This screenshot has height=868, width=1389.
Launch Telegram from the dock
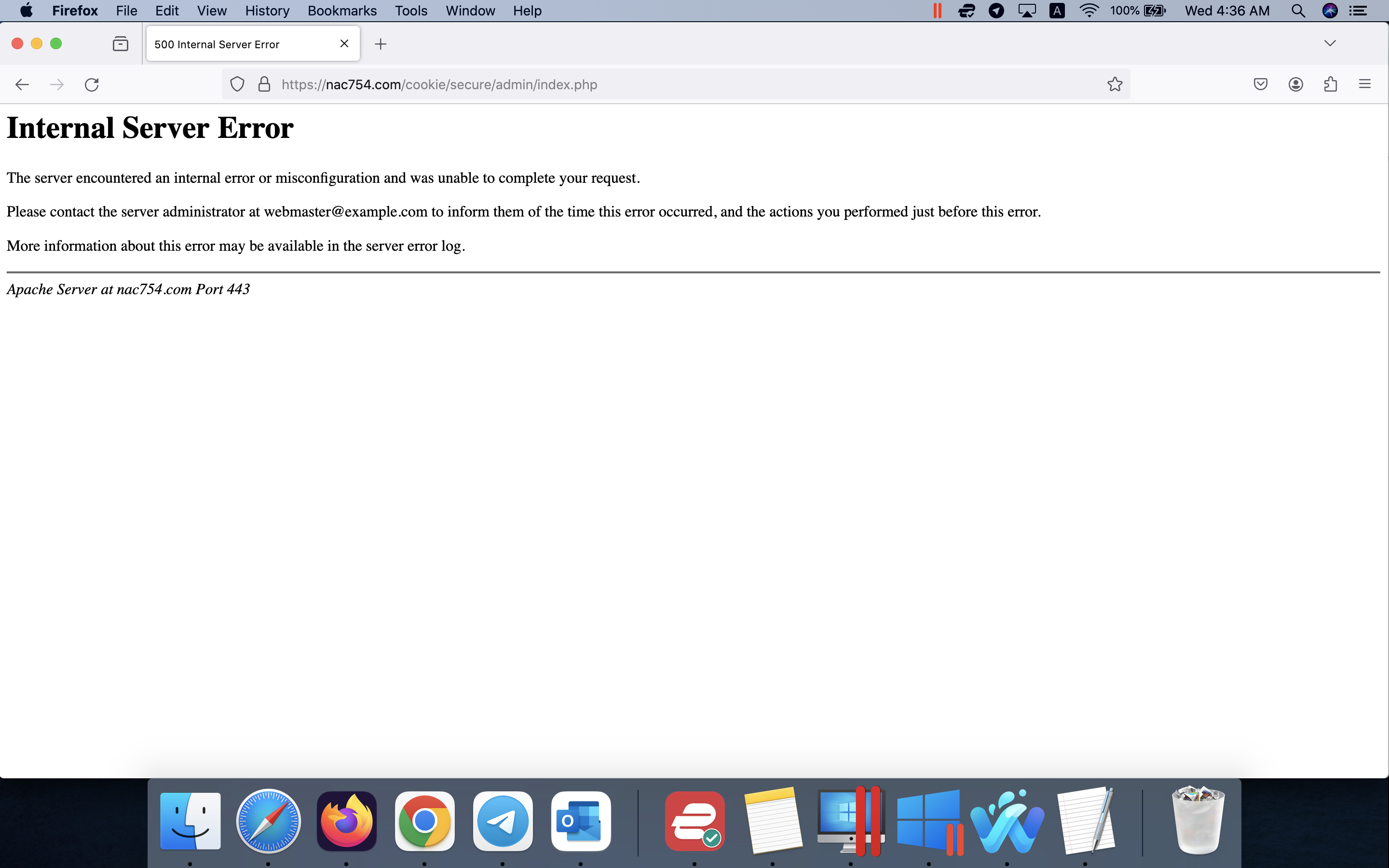pyautogui.click(x=503, y=822)
